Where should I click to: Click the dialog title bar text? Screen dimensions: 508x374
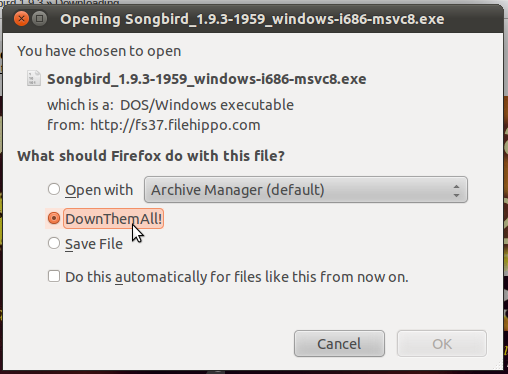[252, 19]
